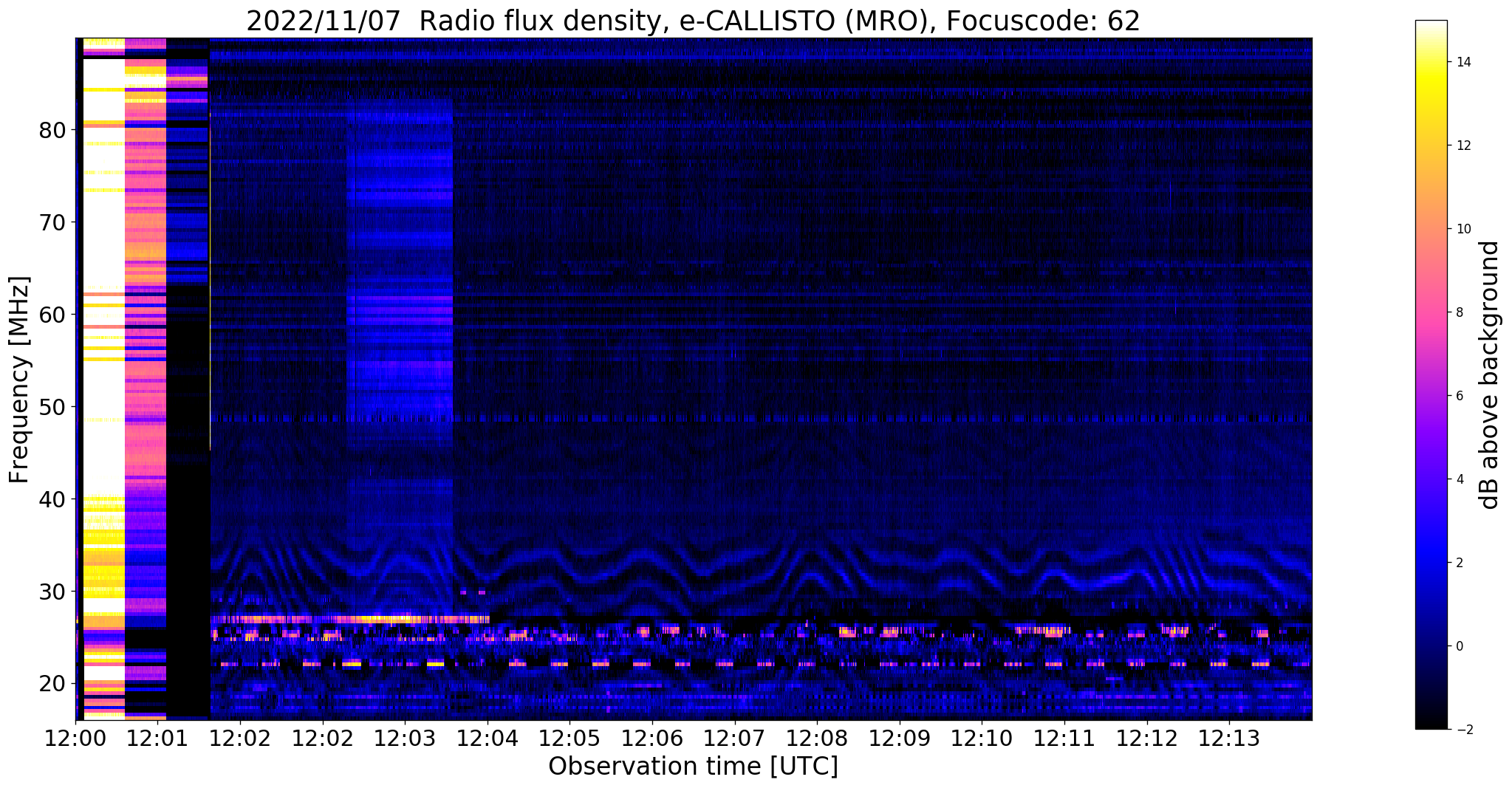This screenshot has width=1512, height=788.
Task: Click the 50 tick on the frequency axis
Action: 52,407
